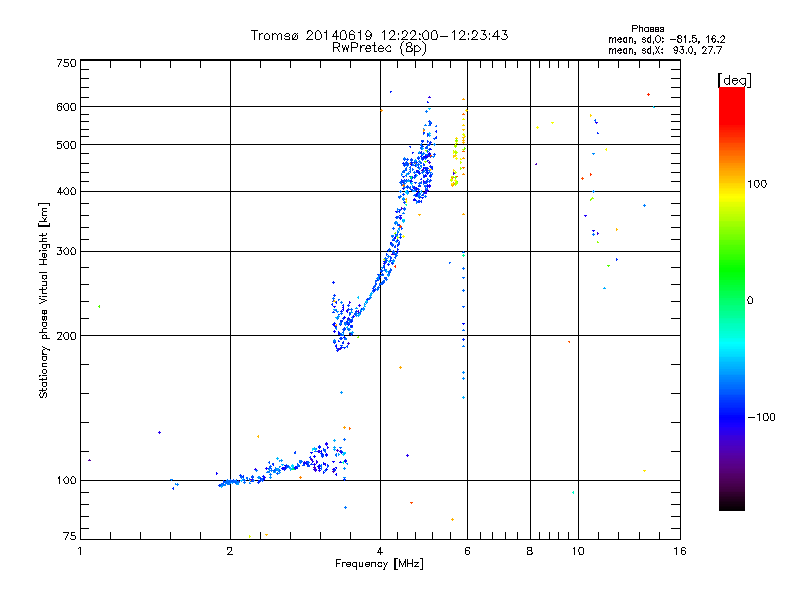Click the 'Phases' label above the statistics

(x=647, y=29)
